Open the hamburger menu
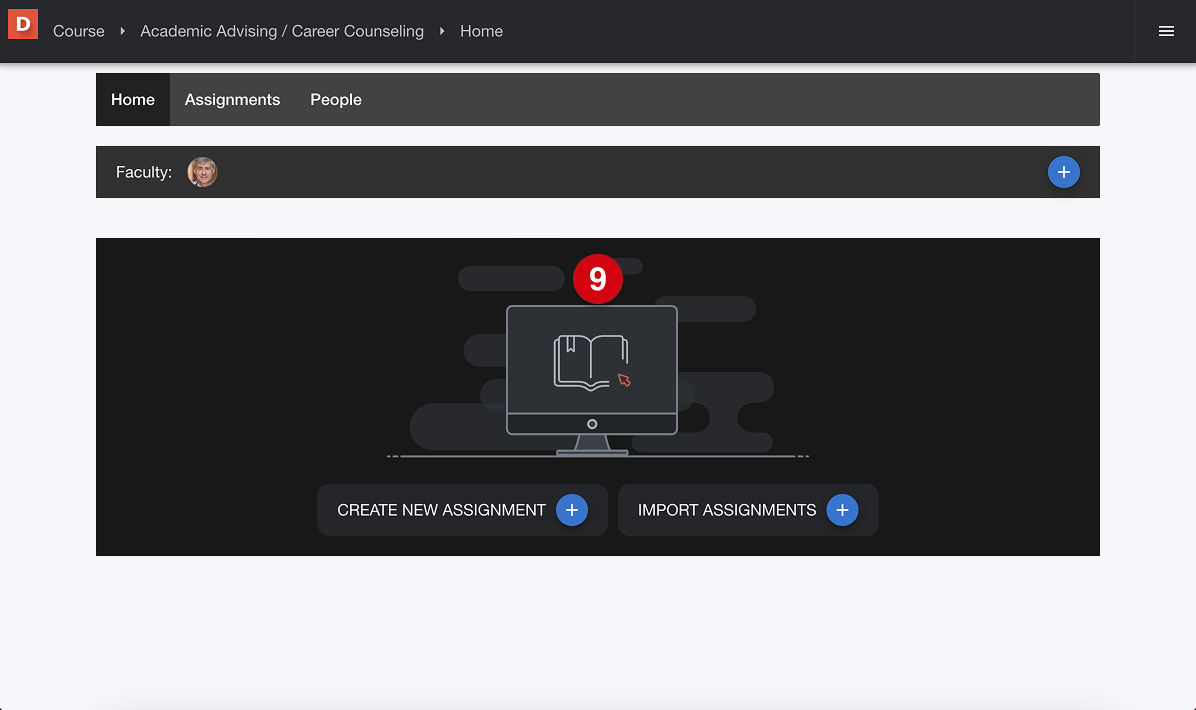Screen dimensions: 1196x710 click(x=1165, y=31)
